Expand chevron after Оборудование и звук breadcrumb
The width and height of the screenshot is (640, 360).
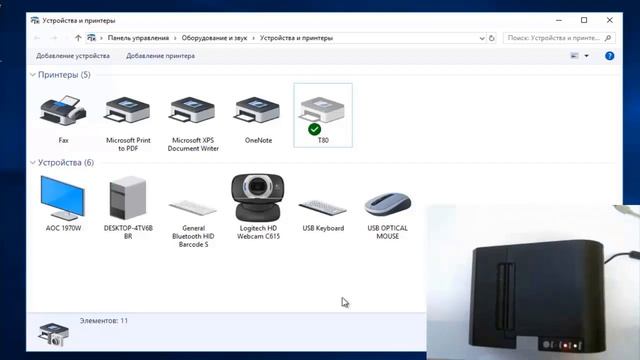(253, 38)
